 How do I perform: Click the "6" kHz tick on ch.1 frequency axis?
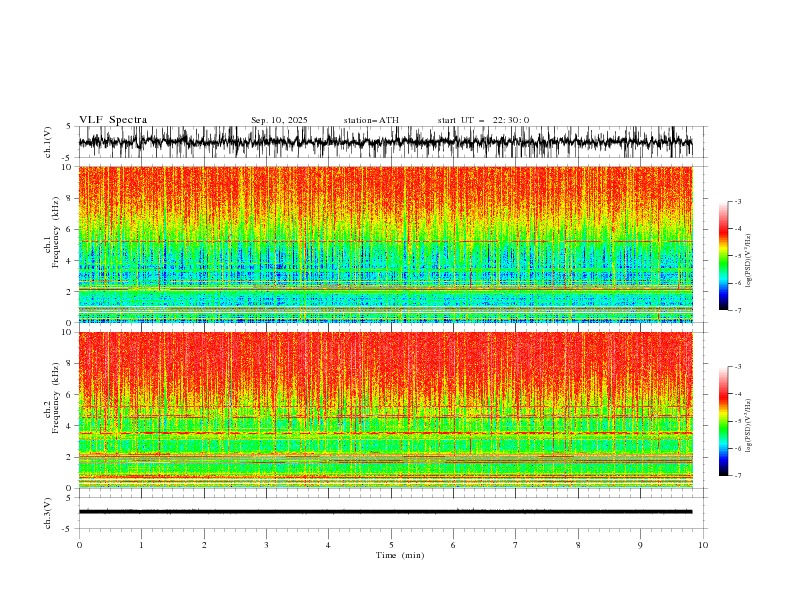(71, 229)
